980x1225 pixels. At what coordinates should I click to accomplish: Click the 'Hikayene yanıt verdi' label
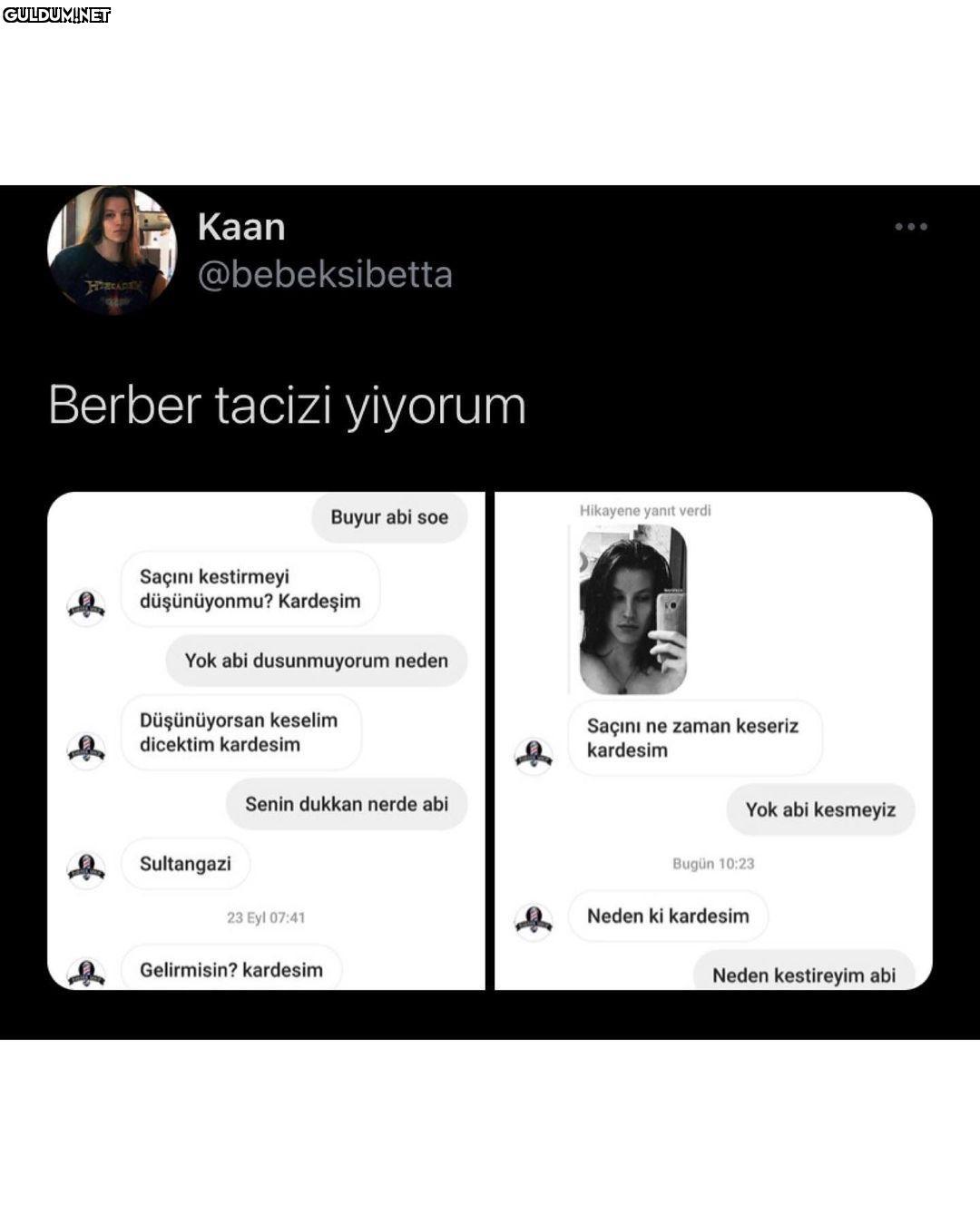coord(645,511)
